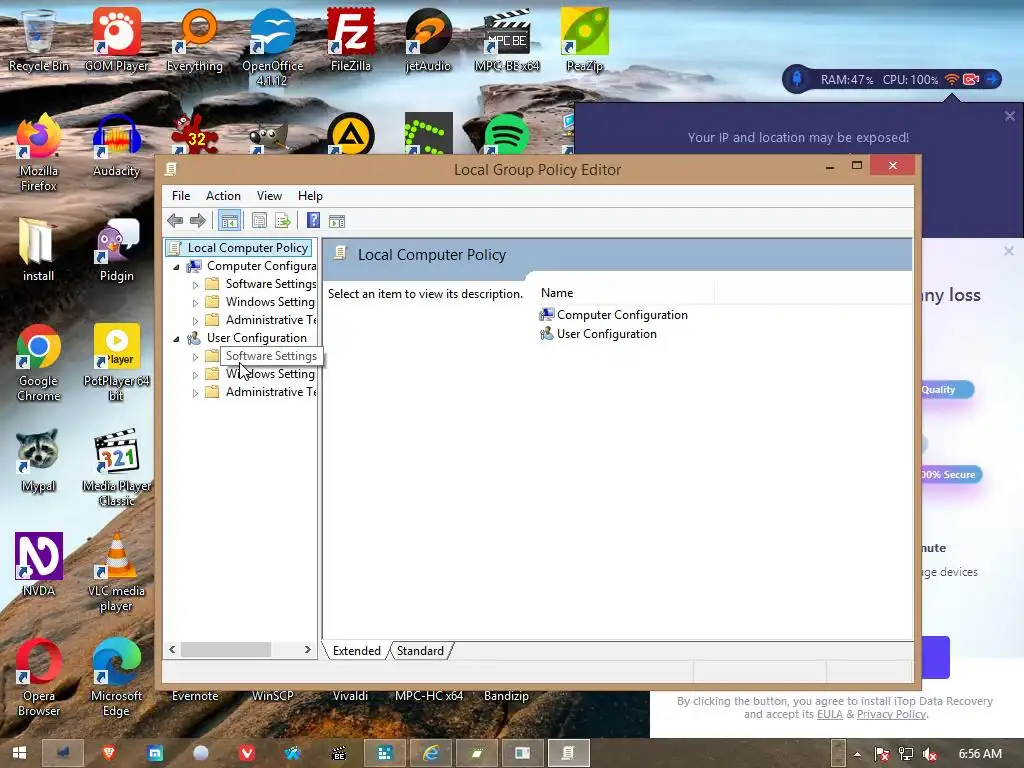Screen dimensions: 1024x768
Task: Open the Privacy Policy link in iTop window
Action: tap(891, 714)
